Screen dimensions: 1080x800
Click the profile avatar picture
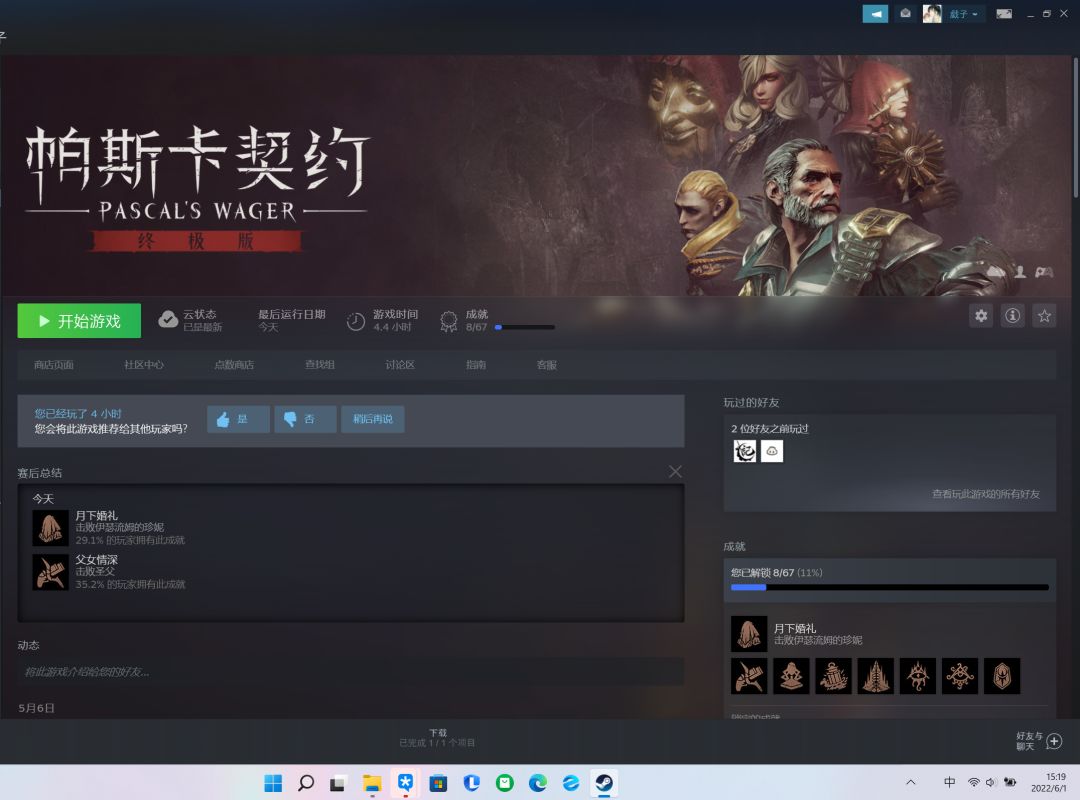click(x=932, y=14)
